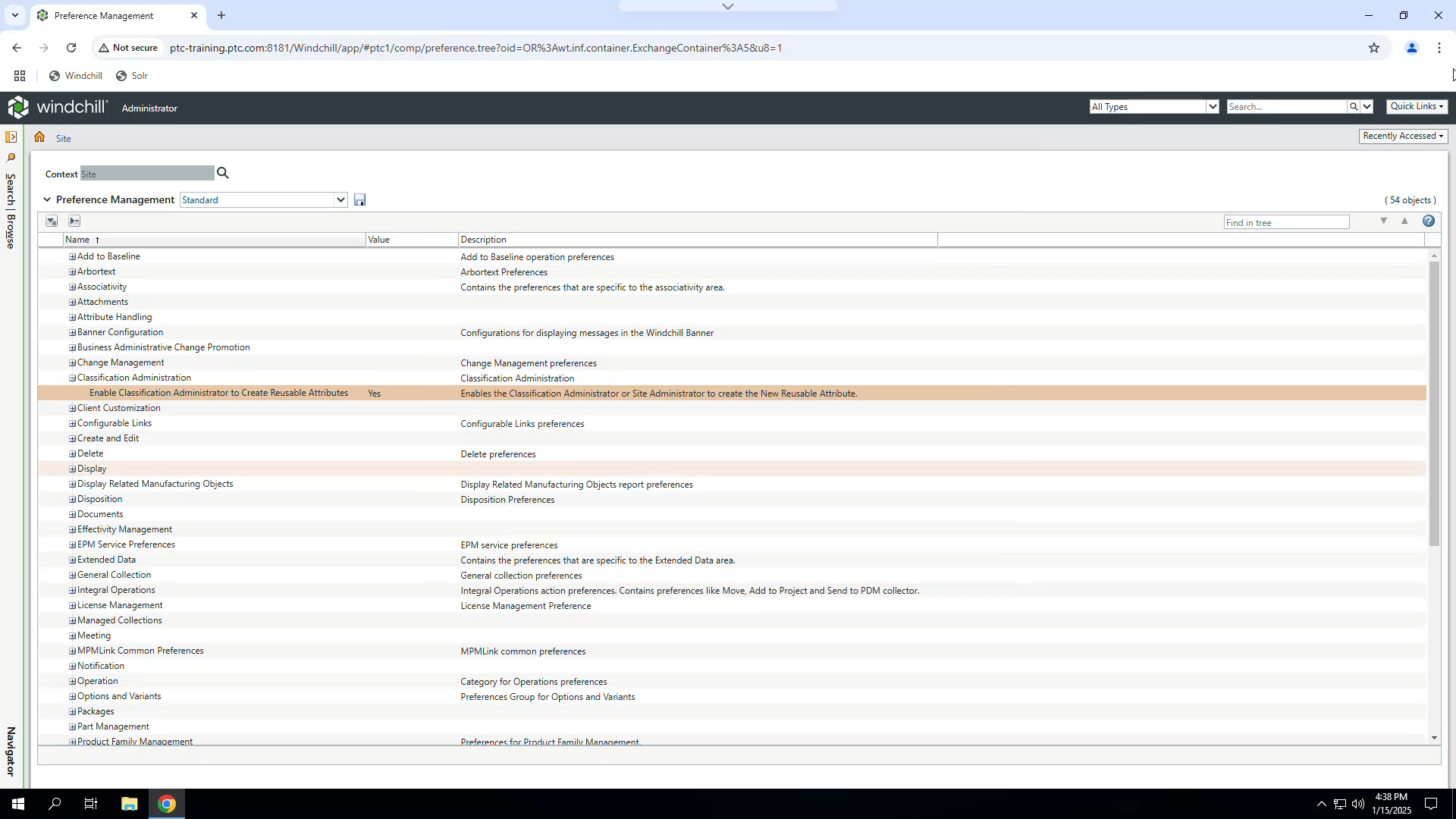Image resolution: width=1456 pixels, height=819 pixels.
Task: Click the Site breadcrumb link
Action: click(x=64, y=139)
